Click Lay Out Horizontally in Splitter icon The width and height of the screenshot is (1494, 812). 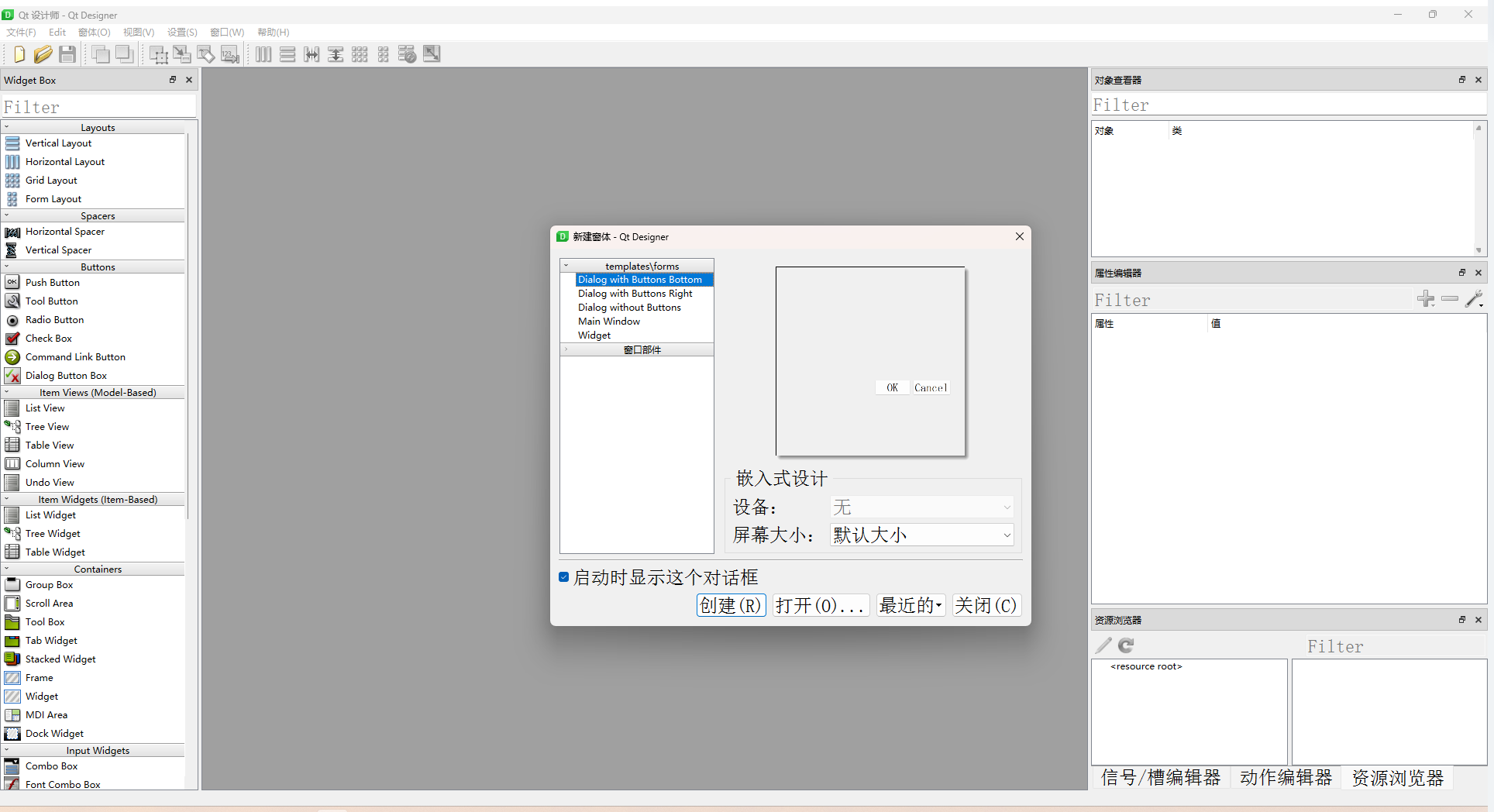312,54
